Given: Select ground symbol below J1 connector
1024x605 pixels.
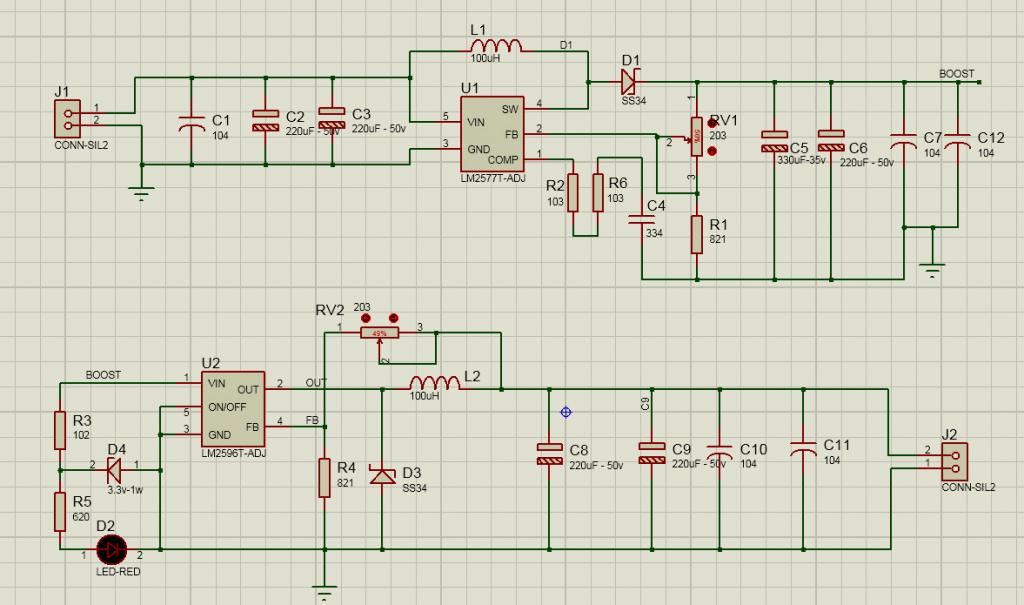Looking at the screenshot, I should [x=142, y=194].
